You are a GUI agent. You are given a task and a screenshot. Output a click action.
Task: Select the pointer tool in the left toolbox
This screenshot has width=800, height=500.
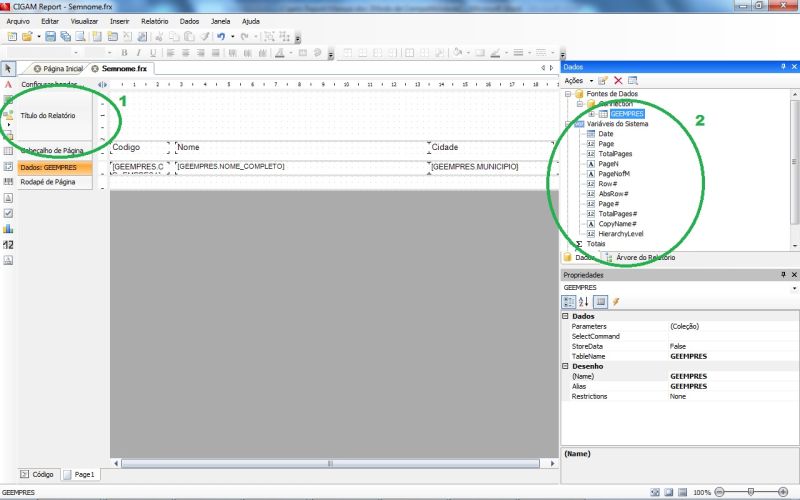(8, 68)
